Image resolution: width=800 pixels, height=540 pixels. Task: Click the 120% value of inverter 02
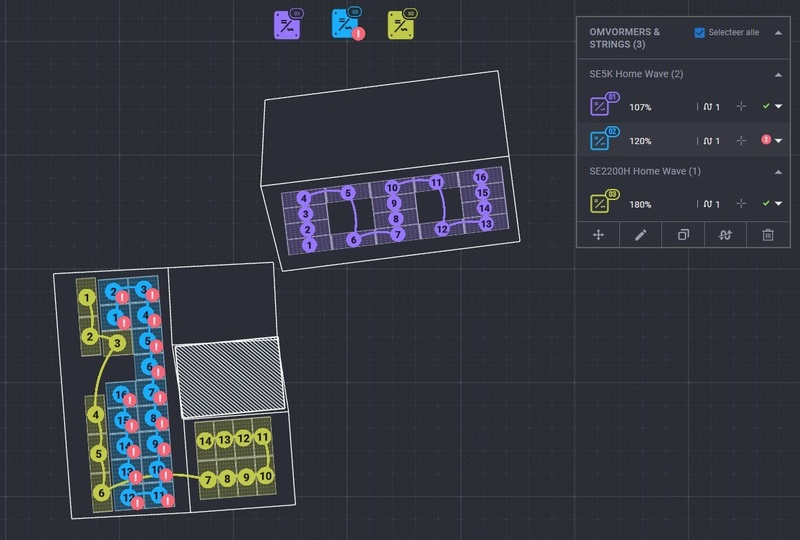[x=640, y=141]
